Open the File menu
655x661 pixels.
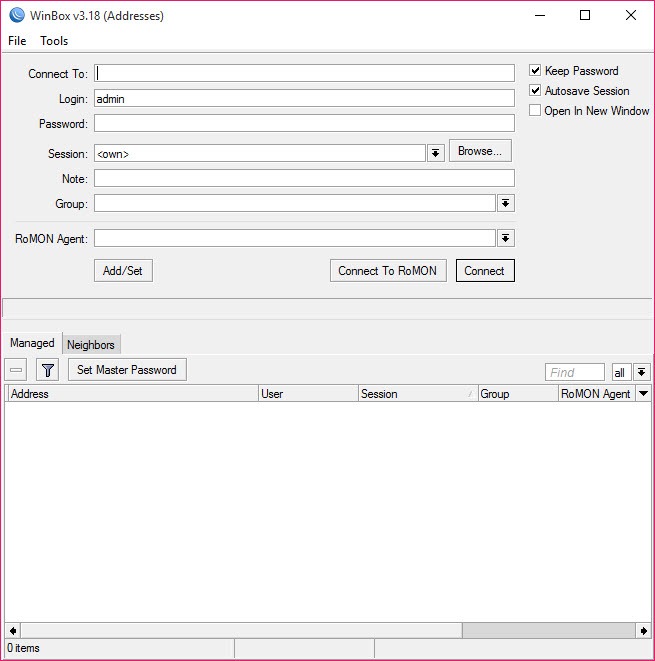pos(17,41)
